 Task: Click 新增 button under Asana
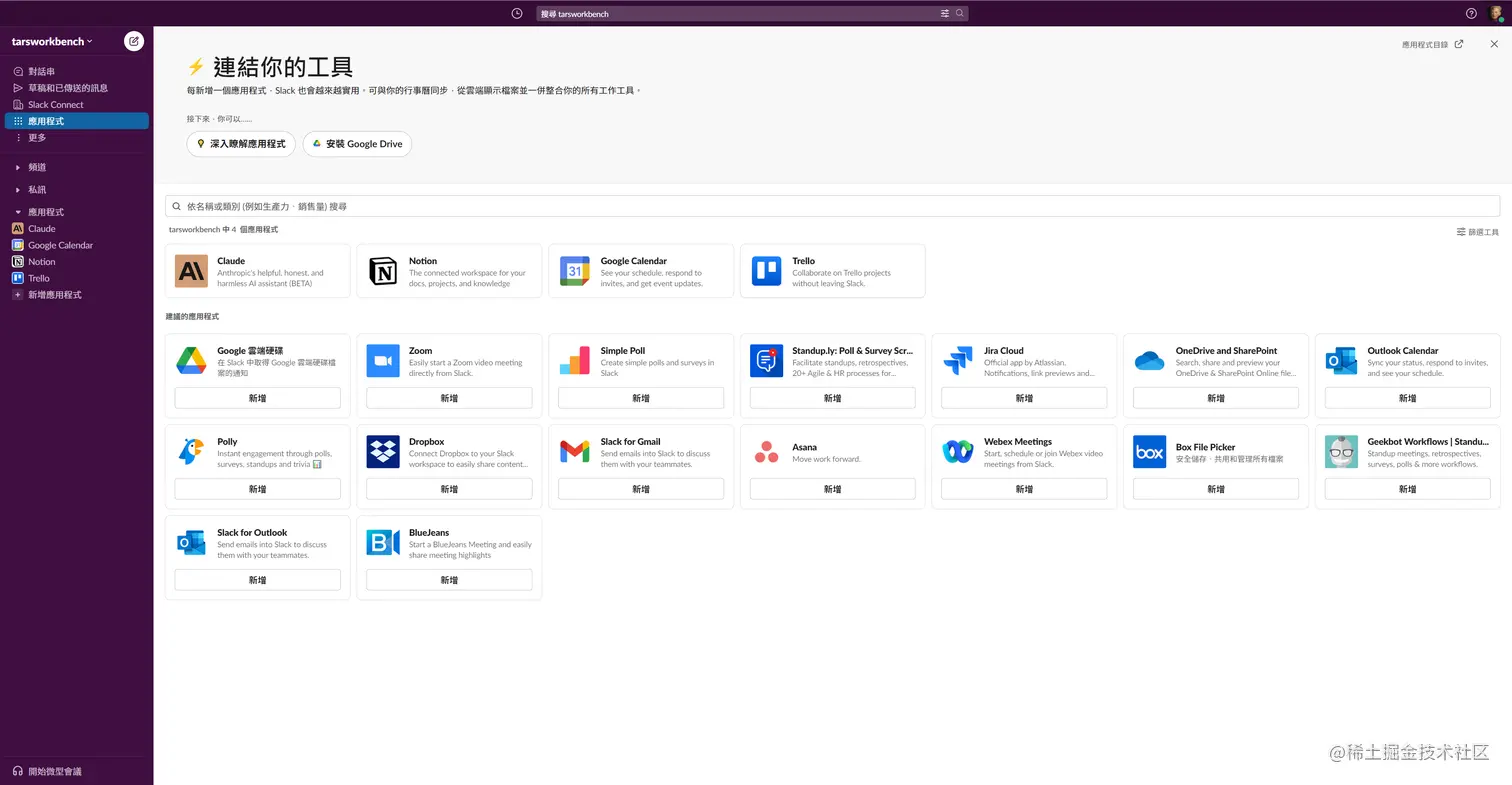point(832,489)
